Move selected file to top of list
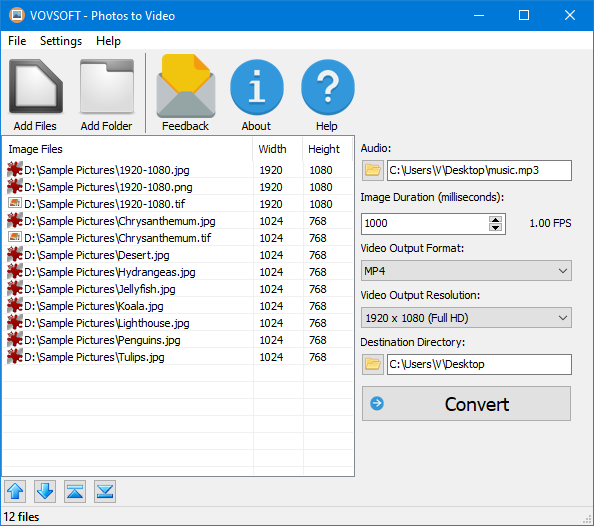 coord(75,492)
